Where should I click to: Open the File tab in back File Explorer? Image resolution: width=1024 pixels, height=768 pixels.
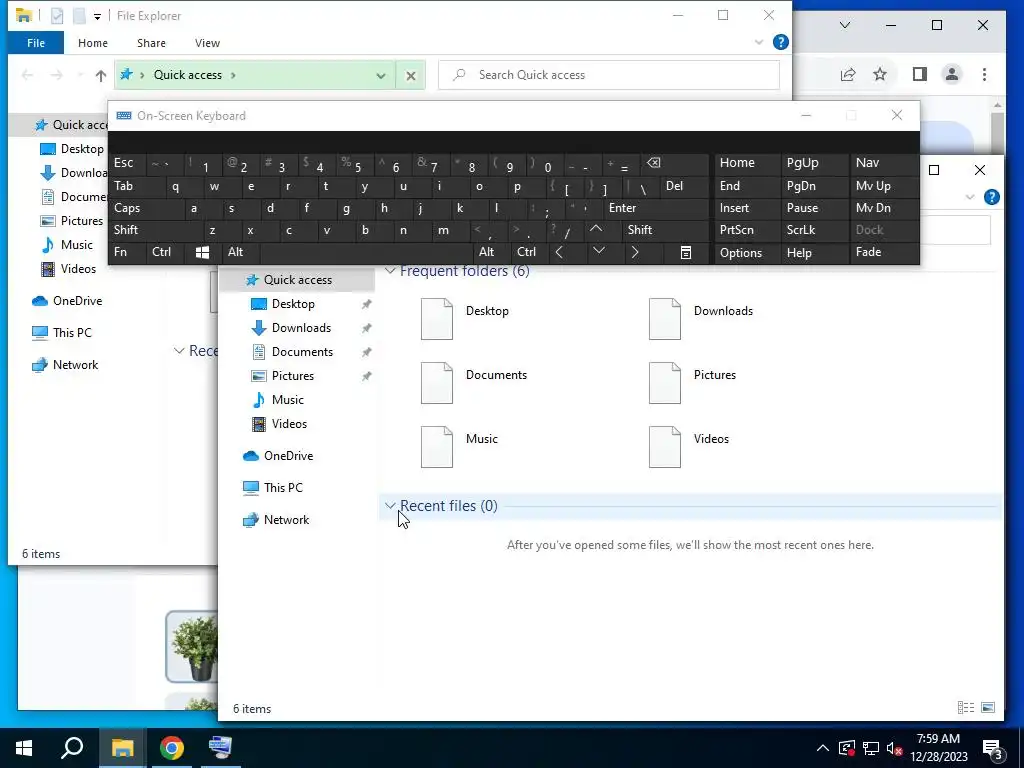pyautogui.click(x=36, y=43)
